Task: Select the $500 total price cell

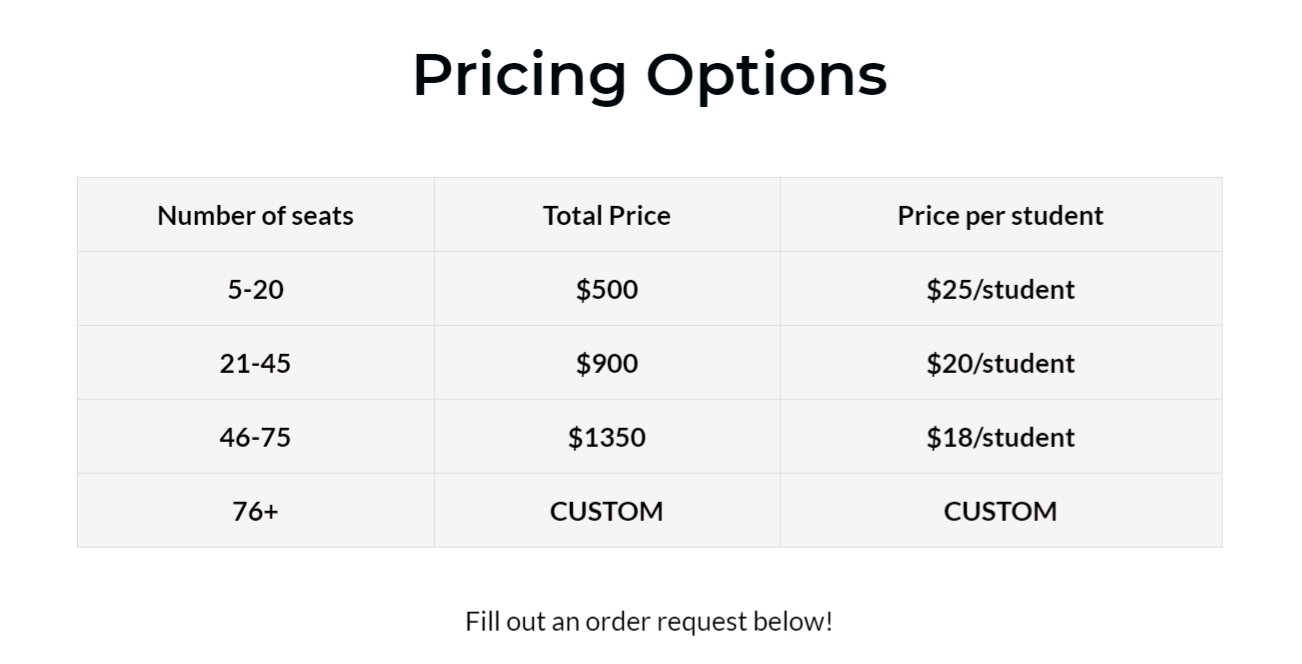Action: coord(607,289)
